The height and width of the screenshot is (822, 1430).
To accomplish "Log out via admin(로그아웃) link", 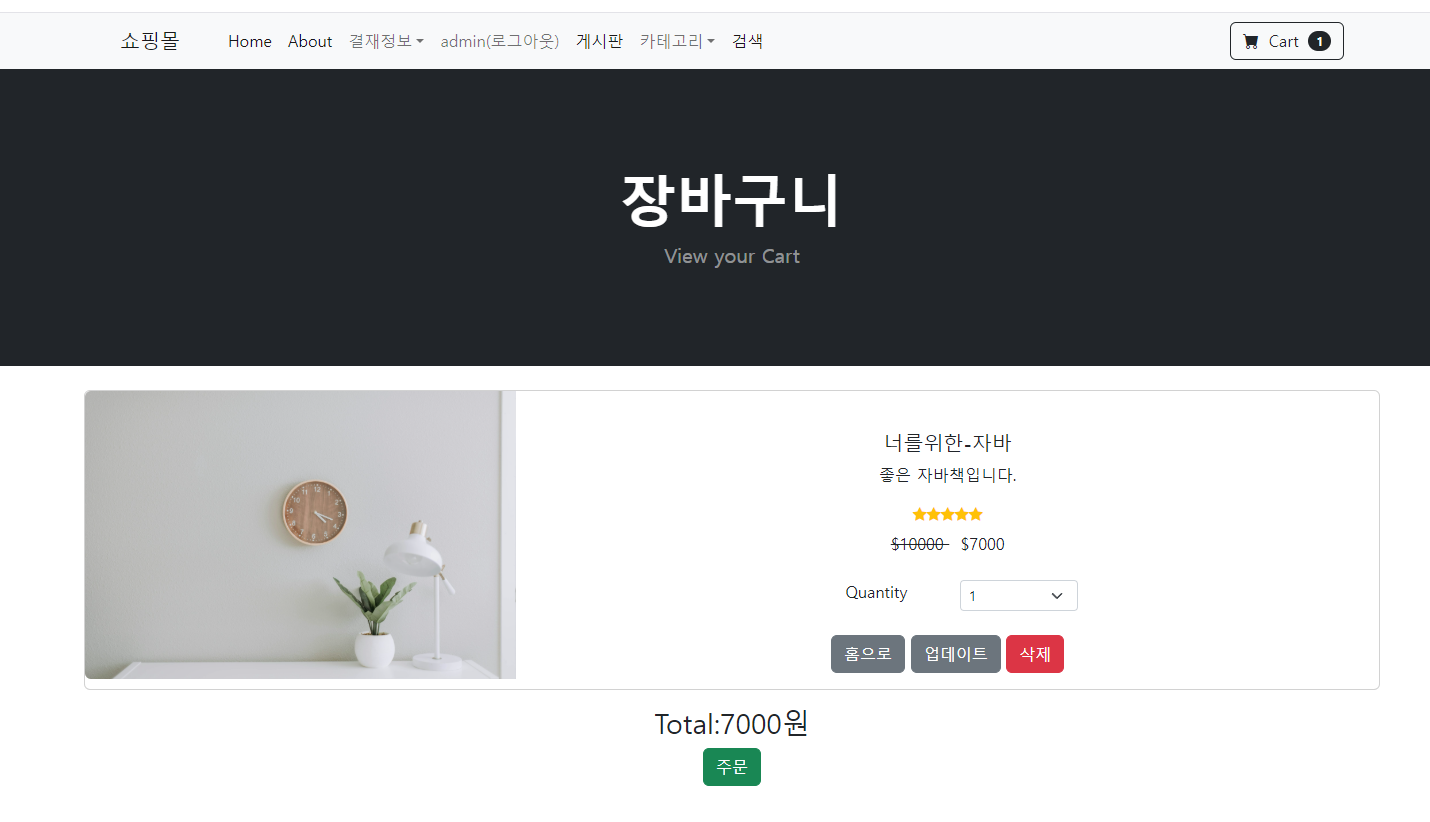I will point(500,41).
